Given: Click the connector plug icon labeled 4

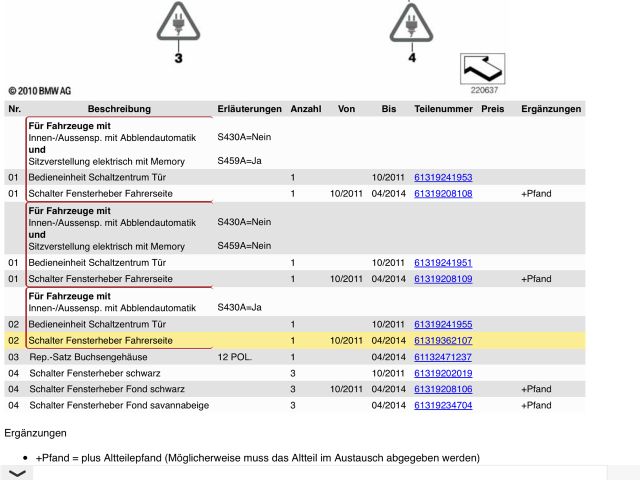Looking at the screenshot, I should (411, 22).
